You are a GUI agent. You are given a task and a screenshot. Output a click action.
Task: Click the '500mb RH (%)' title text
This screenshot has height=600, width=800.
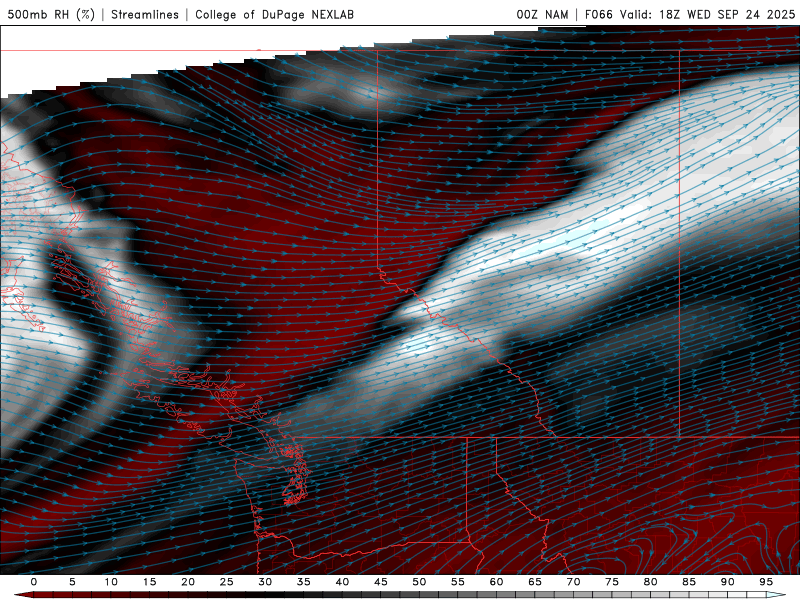(x=51, y=14)
